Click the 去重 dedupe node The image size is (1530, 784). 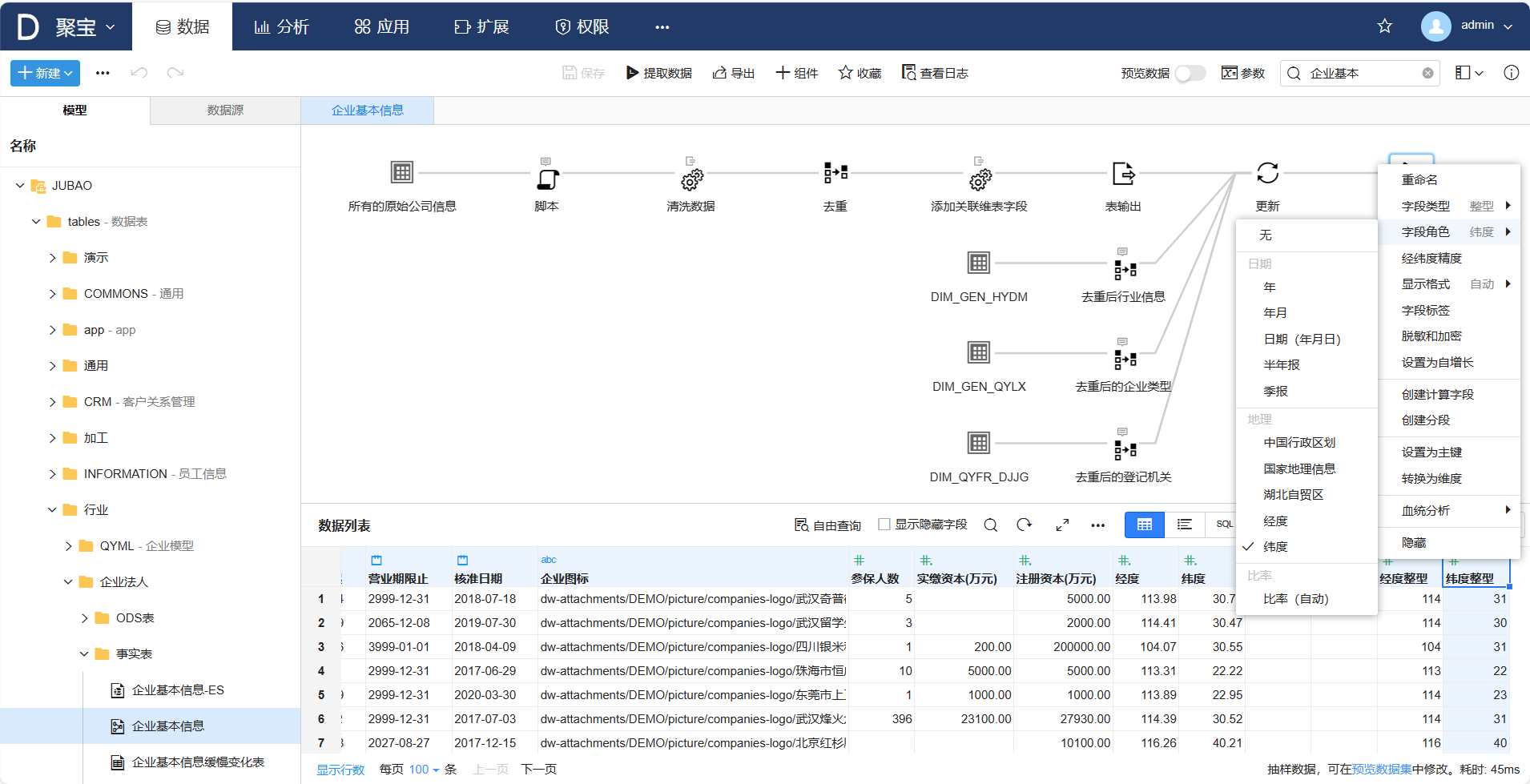point(835,173)
